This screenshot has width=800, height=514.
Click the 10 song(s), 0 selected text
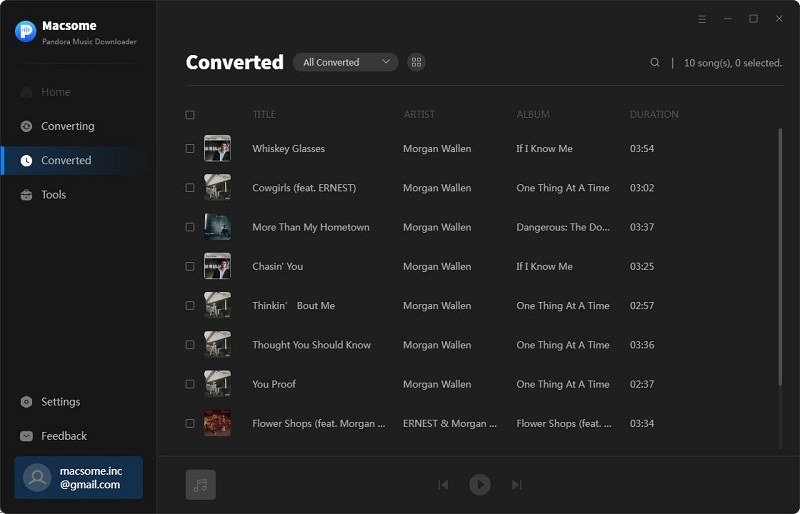[733, 63]
